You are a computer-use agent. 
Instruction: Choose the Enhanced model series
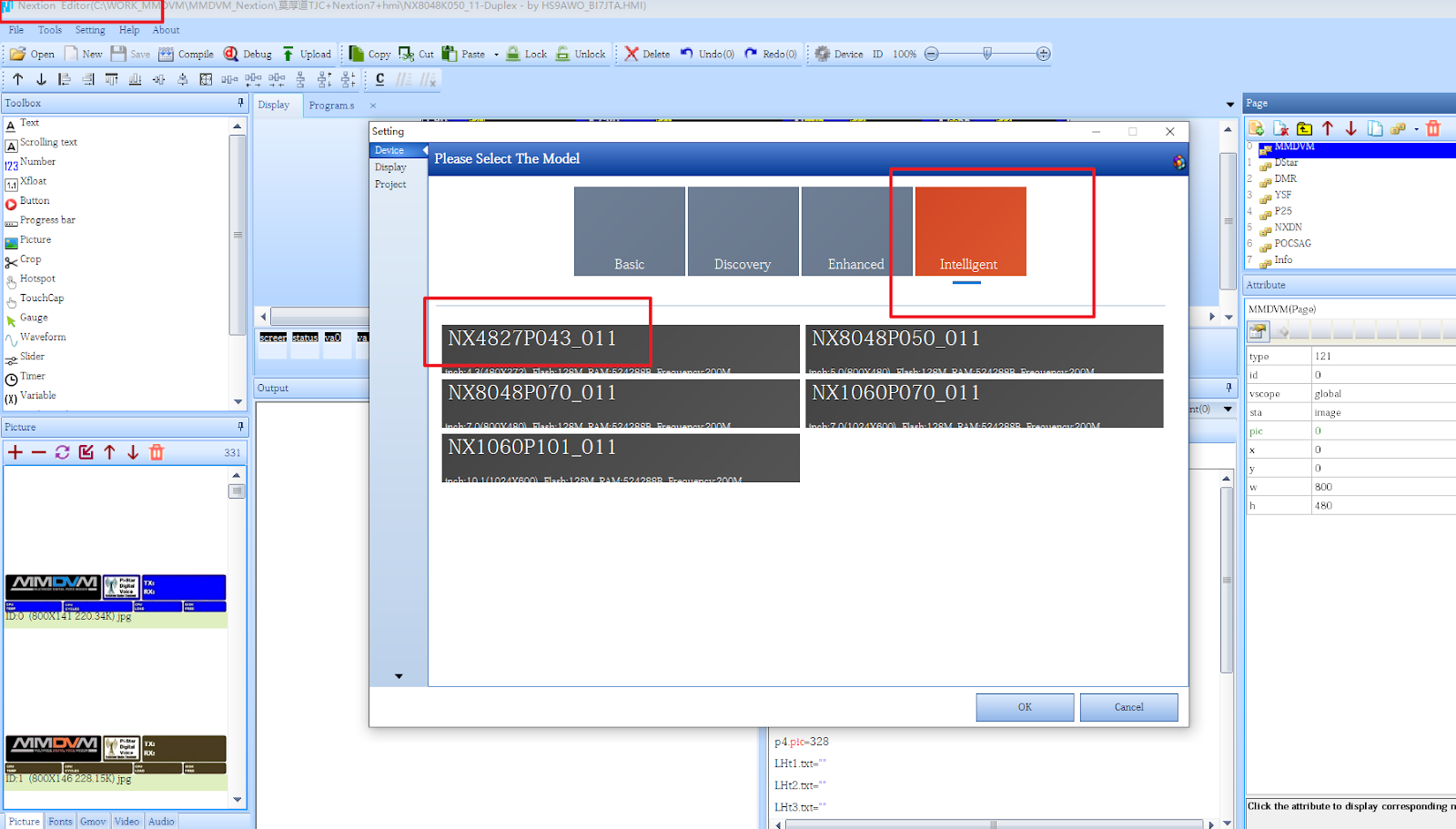tap(857, 231)
